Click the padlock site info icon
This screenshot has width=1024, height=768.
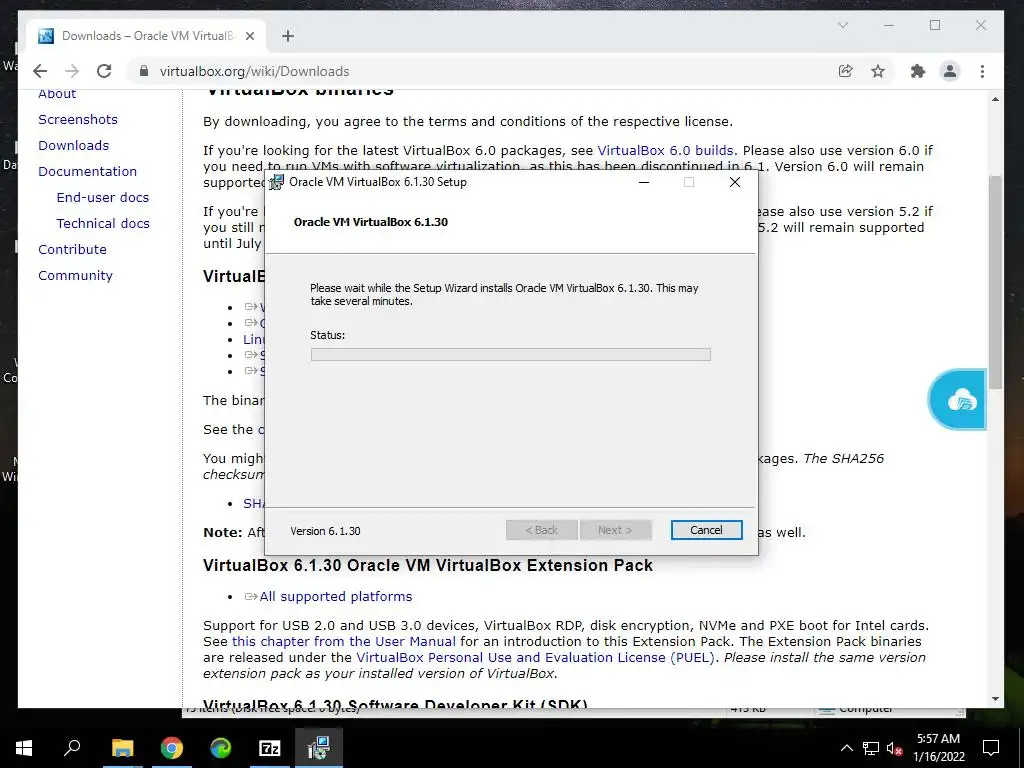click(x=144, y=71)
